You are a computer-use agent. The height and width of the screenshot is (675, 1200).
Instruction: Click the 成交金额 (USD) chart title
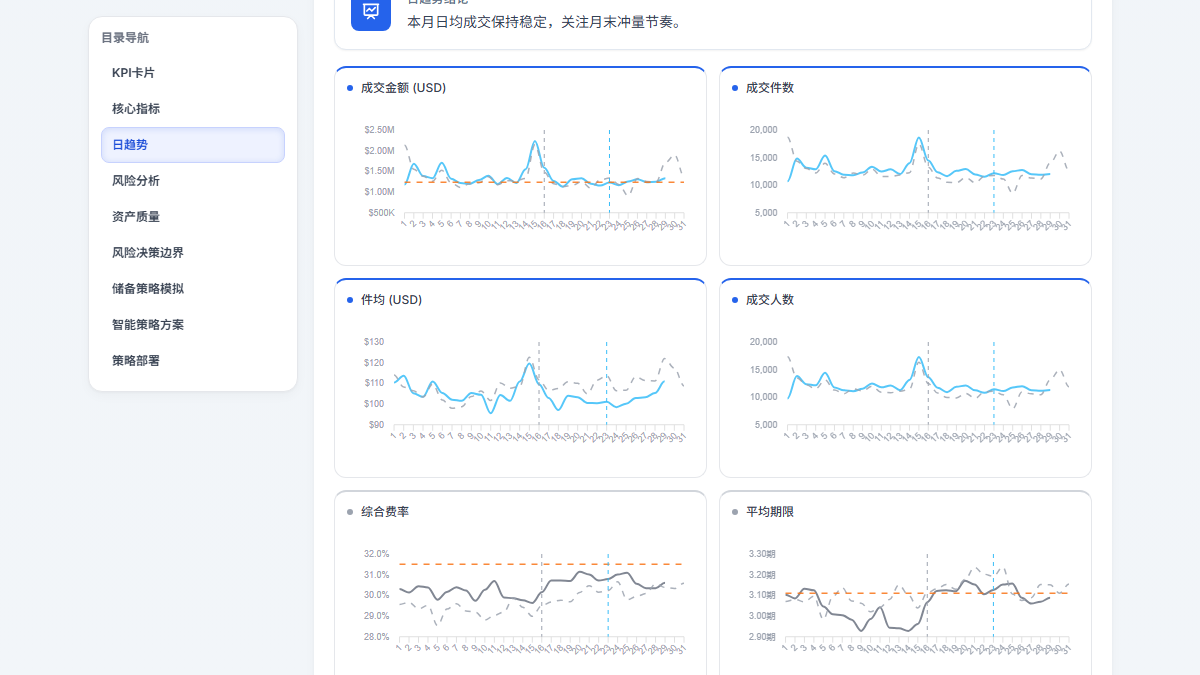(x=403, y=88)
